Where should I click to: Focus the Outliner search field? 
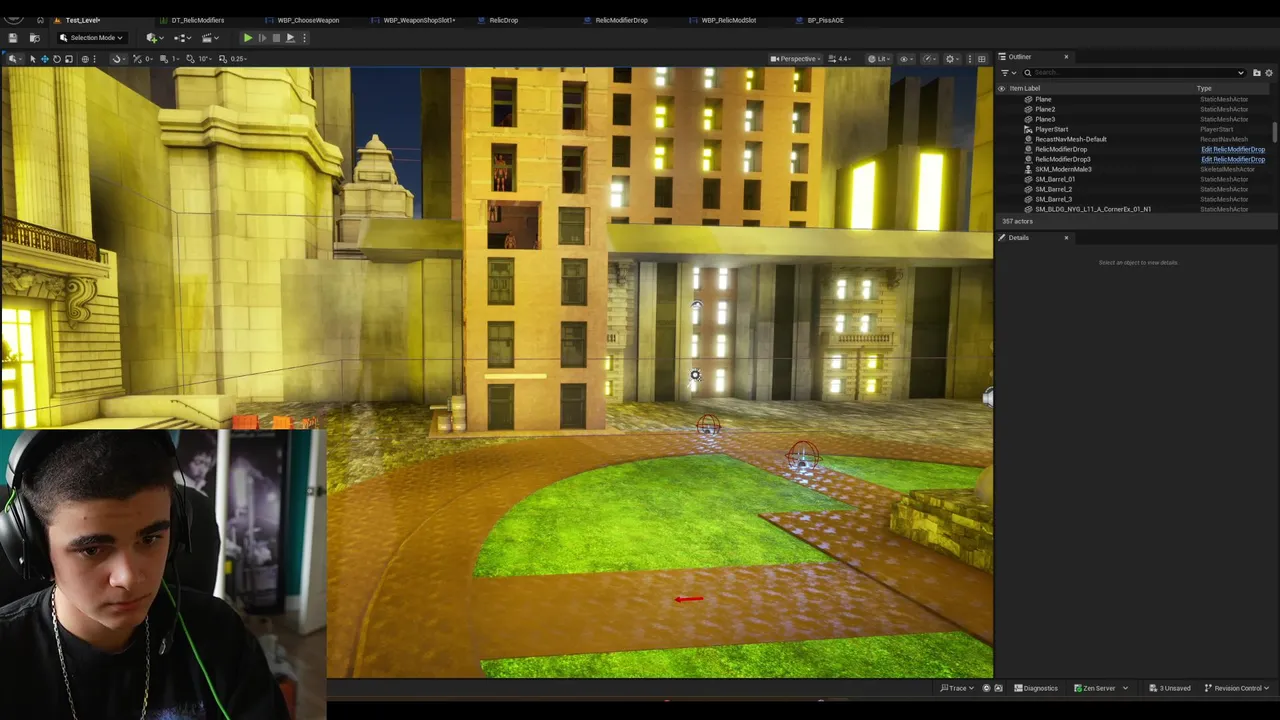1134,73
